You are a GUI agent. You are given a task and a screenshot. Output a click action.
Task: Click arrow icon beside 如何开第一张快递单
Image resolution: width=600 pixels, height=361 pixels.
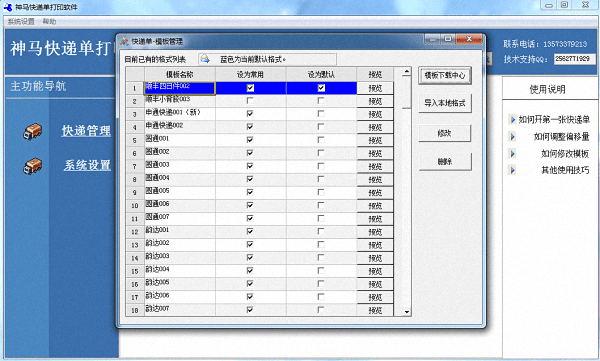(512, 119)
